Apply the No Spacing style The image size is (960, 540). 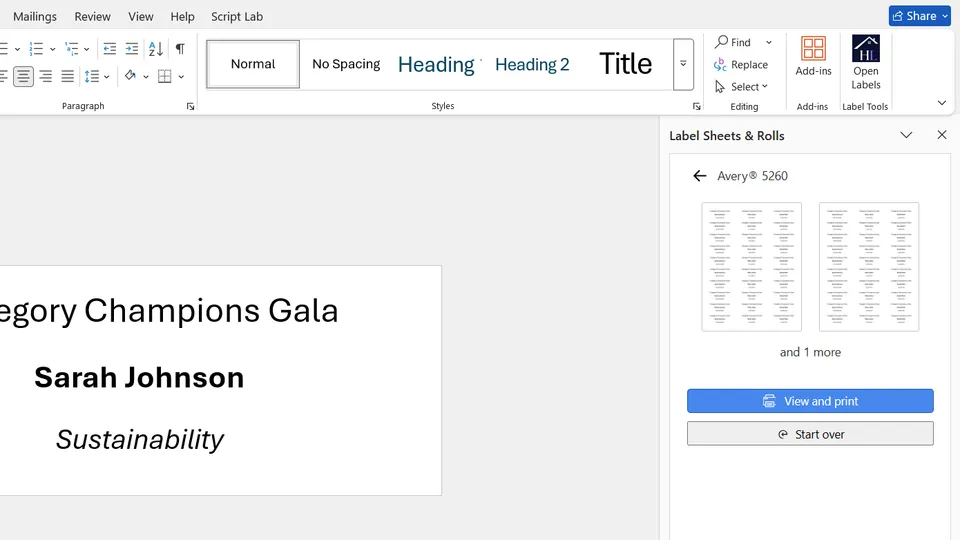346,64
